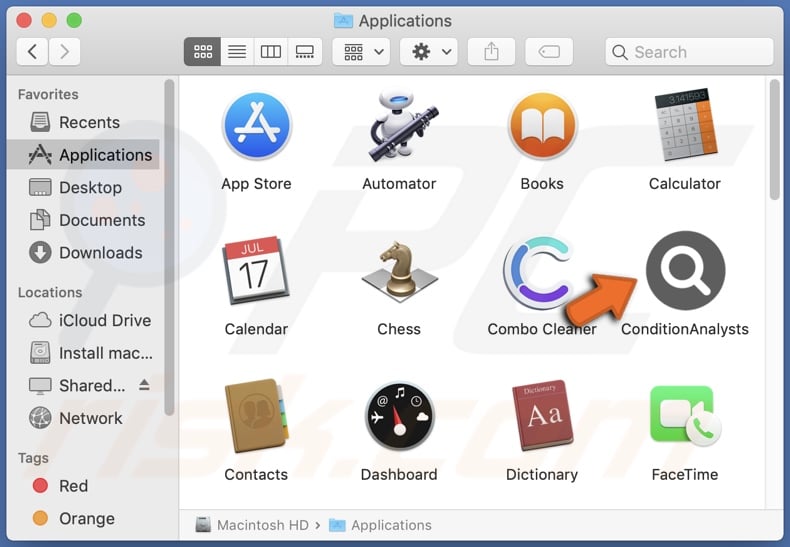The width and height of the screenshot is (790, 547).
Task: Select the Chess app icon
Action: coord(400,271)
